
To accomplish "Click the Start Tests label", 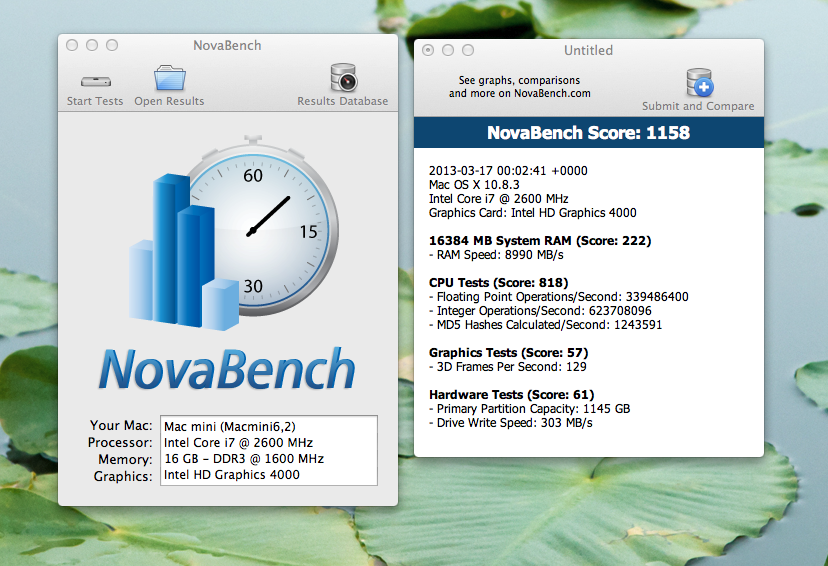I will [95, 101].
